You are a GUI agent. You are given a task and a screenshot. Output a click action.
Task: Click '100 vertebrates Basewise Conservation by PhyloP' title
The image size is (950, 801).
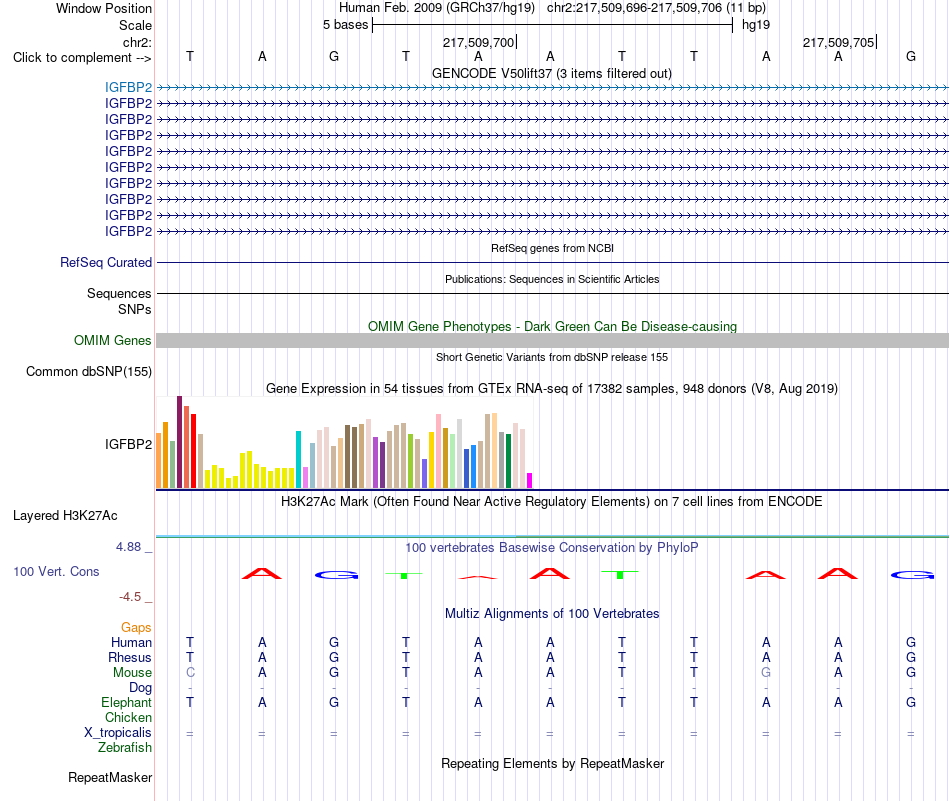[x=552, y=547]
